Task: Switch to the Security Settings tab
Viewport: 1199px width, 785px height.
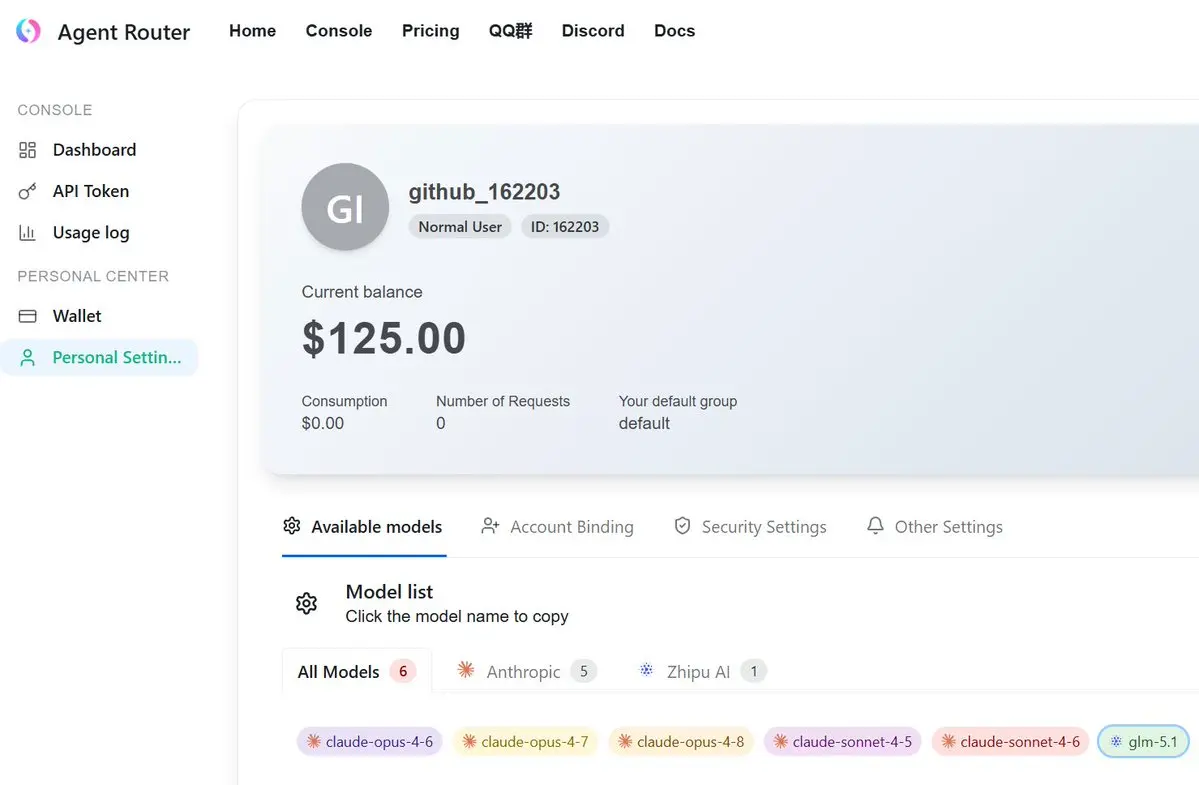Action: coord(750,527)
